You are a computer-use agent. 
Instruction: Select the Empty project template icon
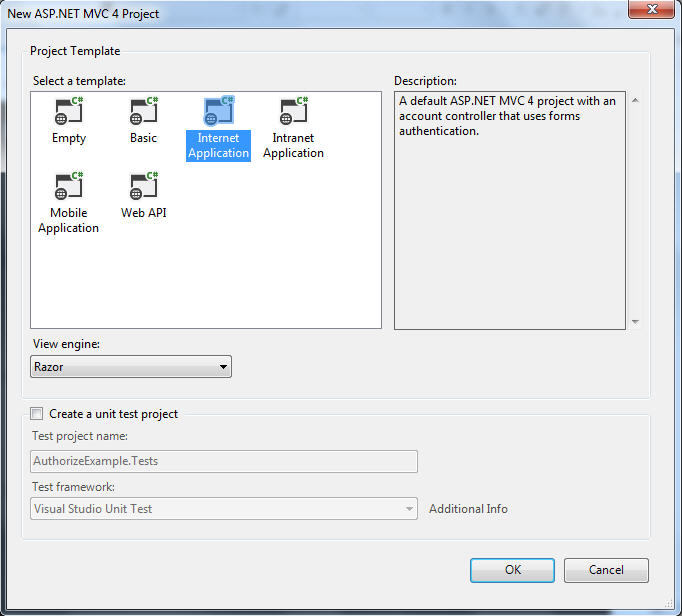coord(69,111)
